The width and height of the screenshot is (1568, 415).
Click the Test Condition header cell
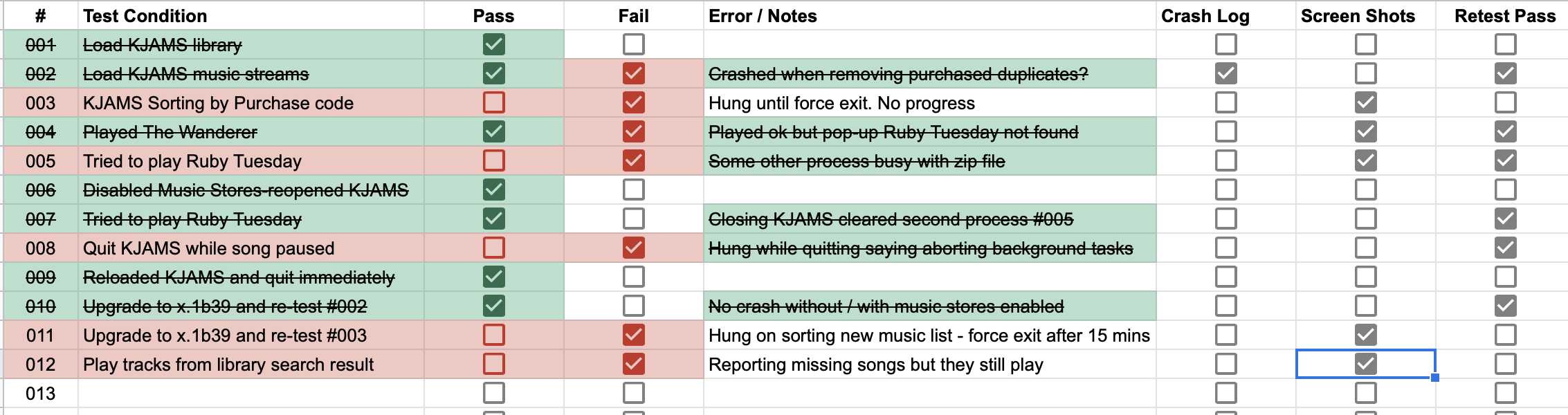[250, 16]
